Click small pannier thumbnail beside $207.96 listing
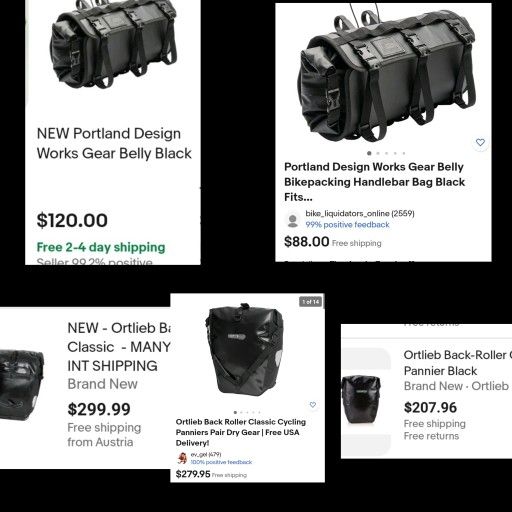This screenshot has width=512, height=512. click(x=361, y=399)
